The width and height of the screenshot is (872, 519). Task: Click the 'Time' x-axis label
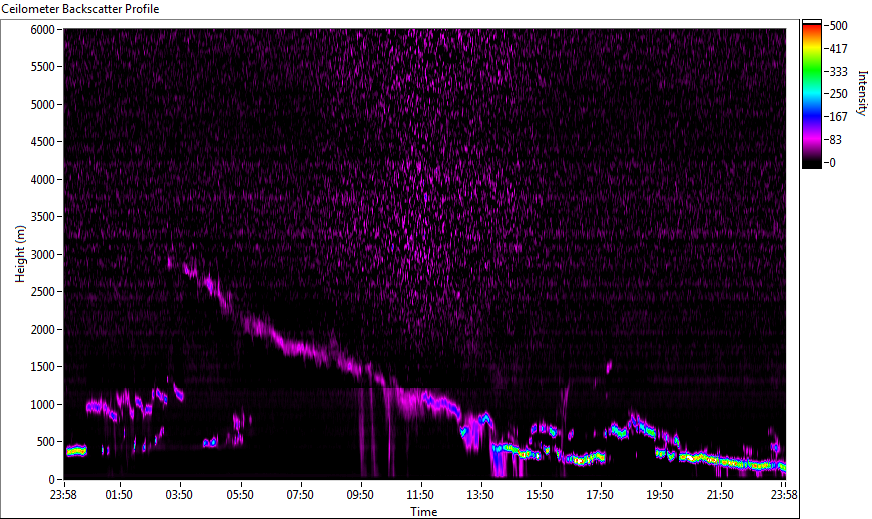[x=424, y=512]
